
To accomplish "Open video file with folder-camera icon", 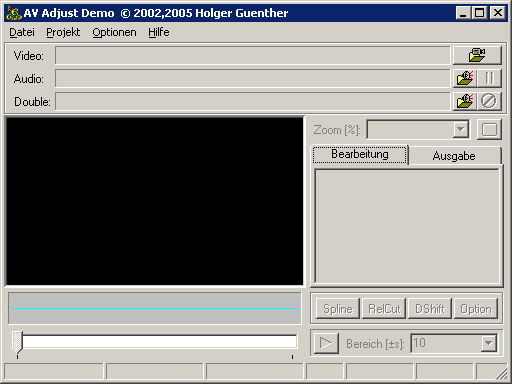I will (477, 55).
